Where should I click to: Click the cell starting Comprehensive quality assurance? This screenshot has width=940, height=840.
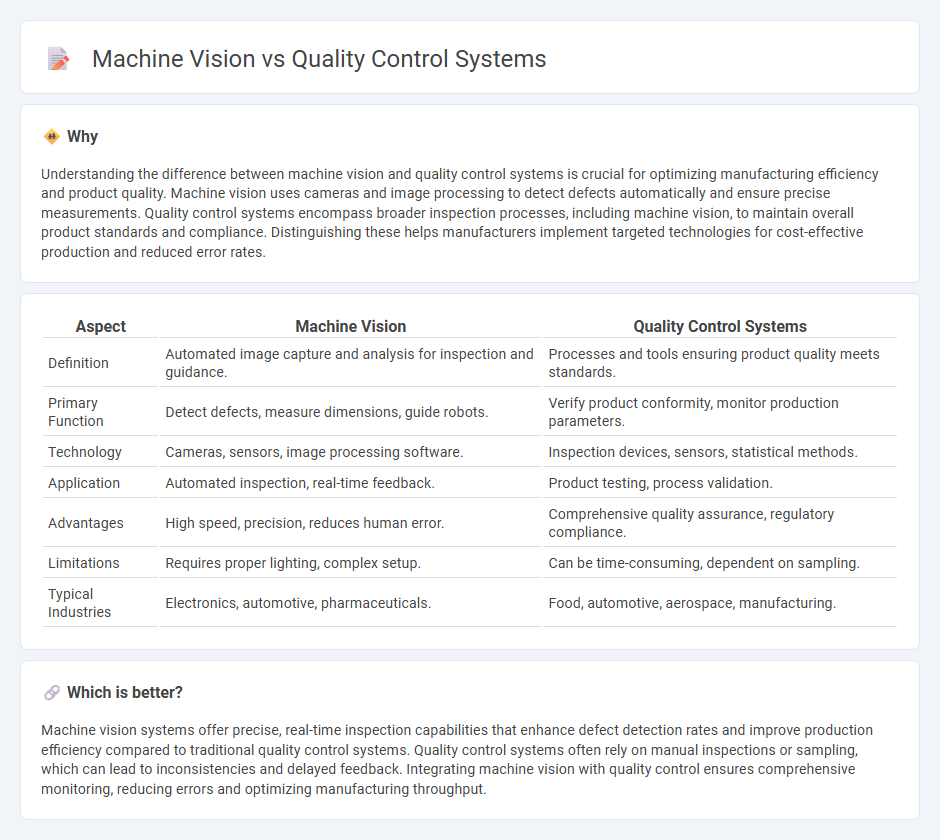point(720,523)
